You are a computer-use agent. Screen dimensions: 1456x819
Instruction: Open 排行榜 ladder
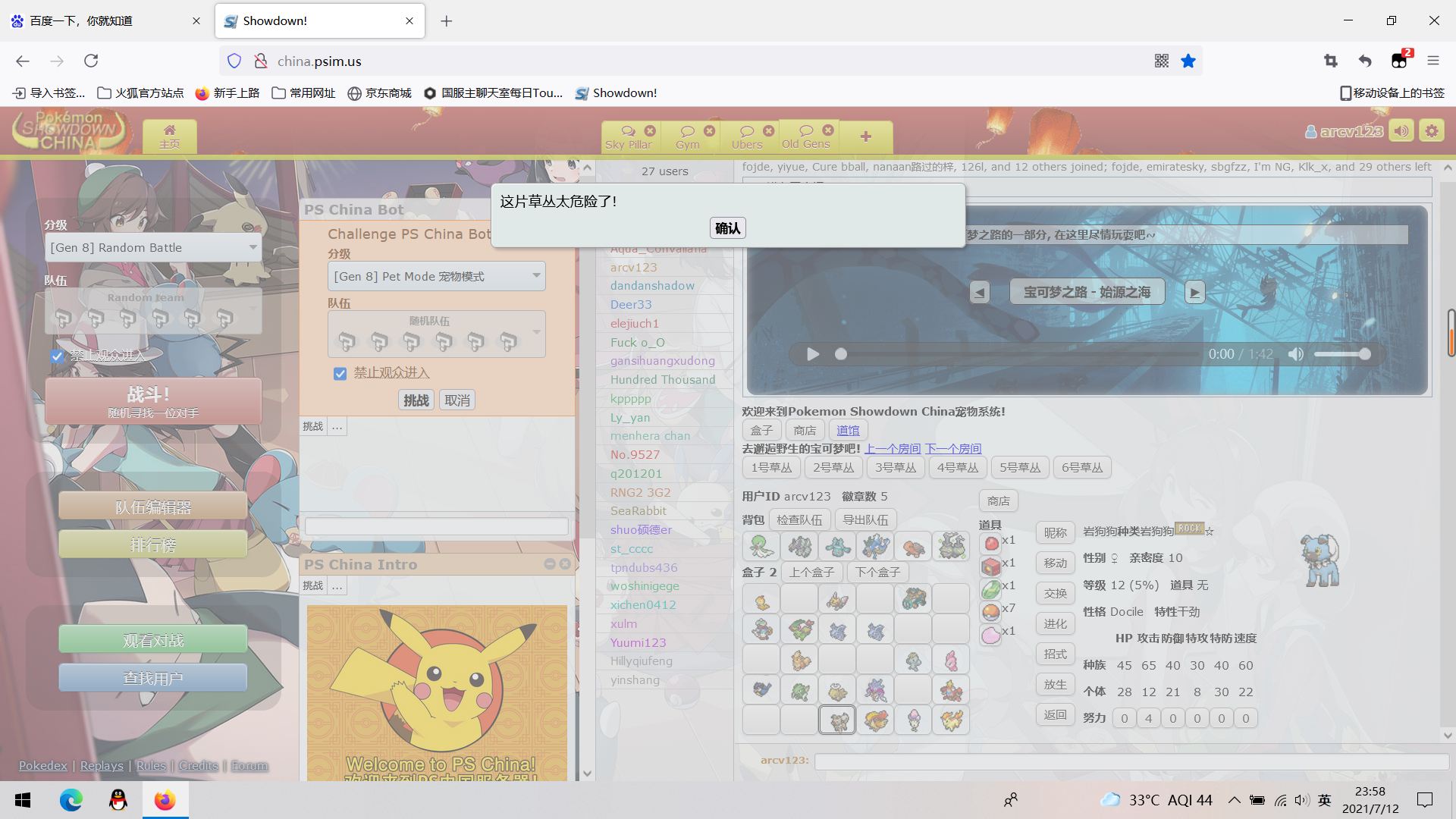coord(153,544)
